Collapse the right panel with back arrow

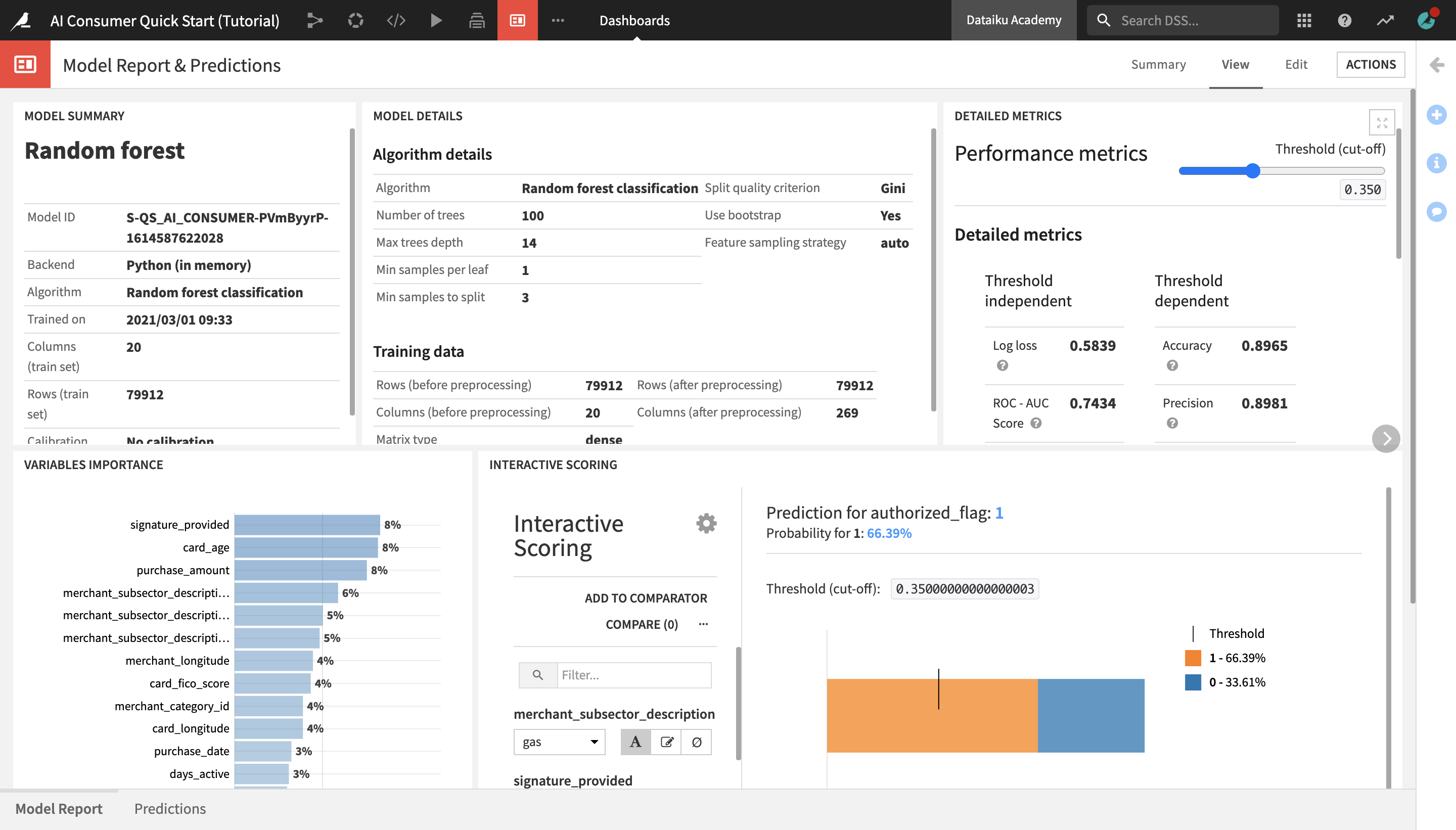tap(1436, 64)
